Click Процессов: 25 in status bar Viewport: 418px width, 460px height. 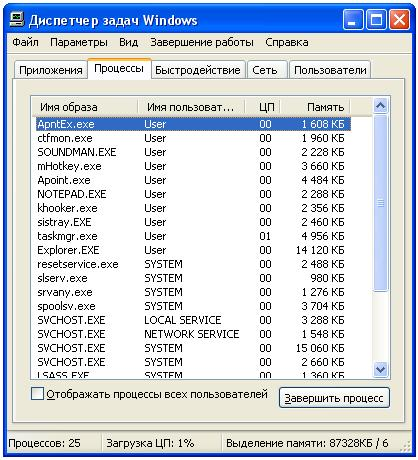pos(44,443)
